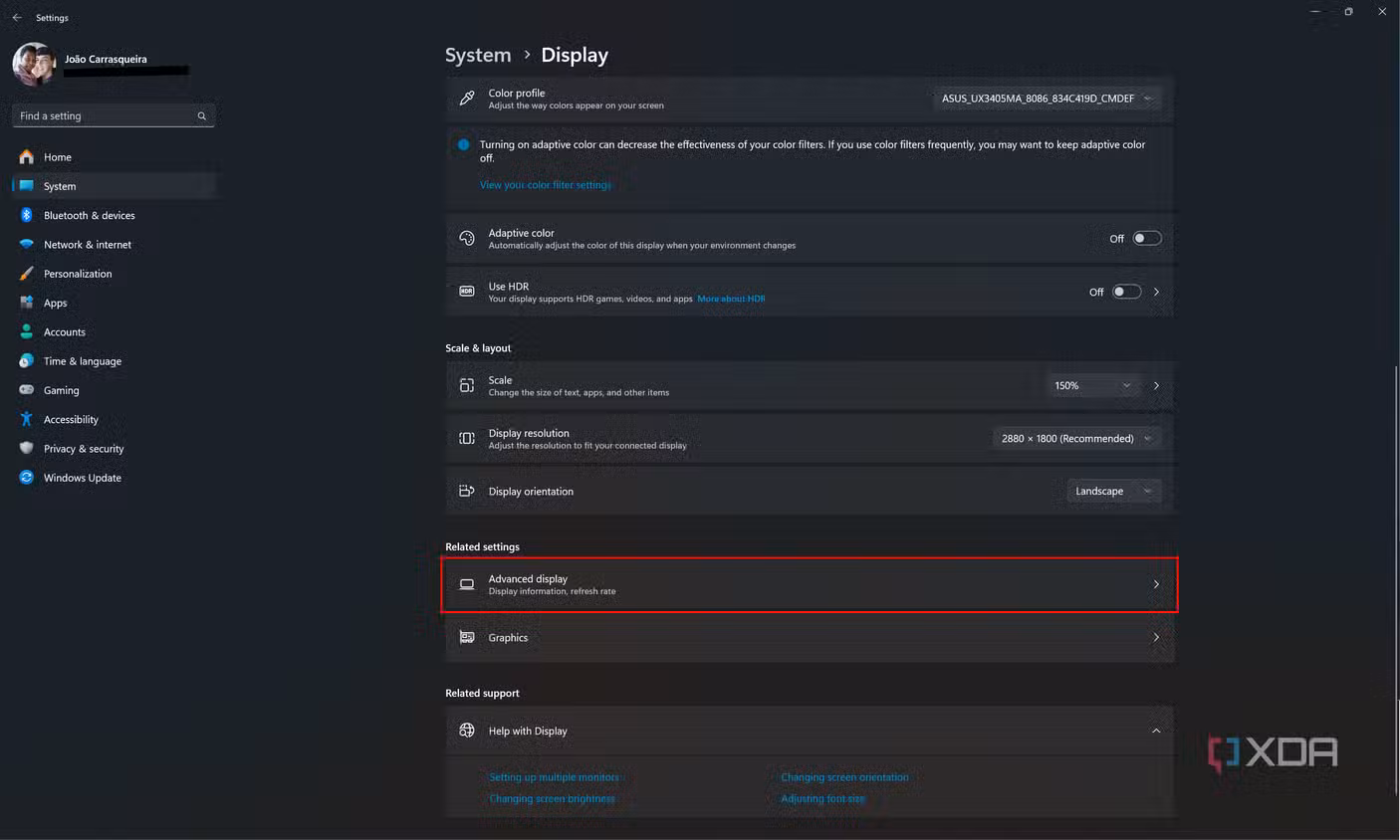This screenshot has height=840, width=1400.
Task: Open the Color profile dropdown
Action: (1047, 99)
